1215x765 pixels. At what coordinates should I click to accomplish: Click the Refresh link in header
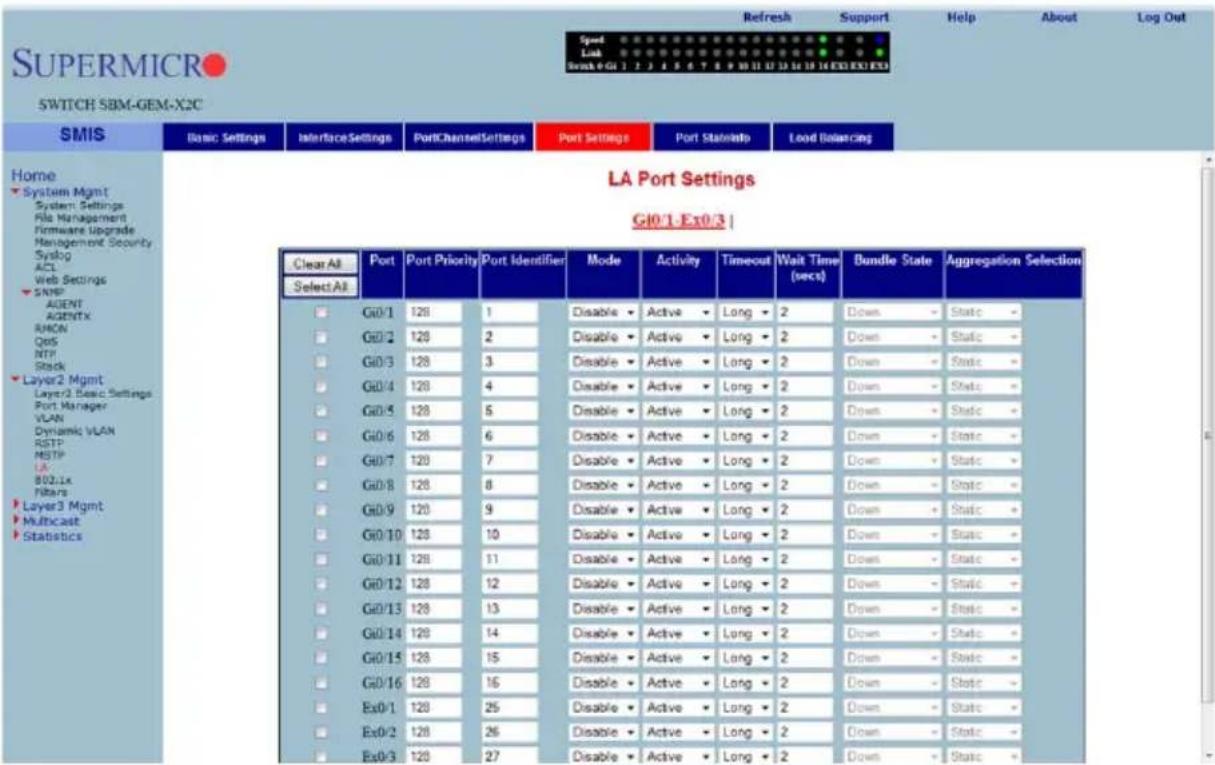tap(768, 17)
